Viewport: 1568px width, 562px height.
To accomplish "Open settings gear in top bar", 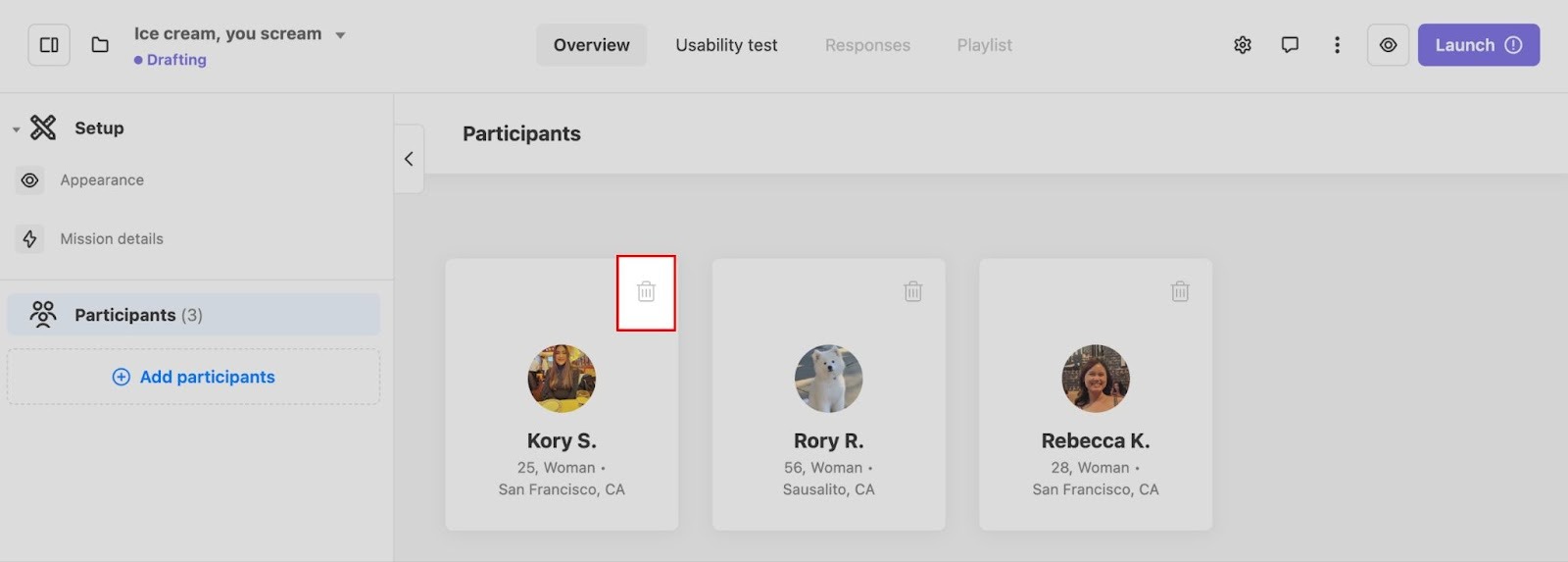I will coord(1243,45).
